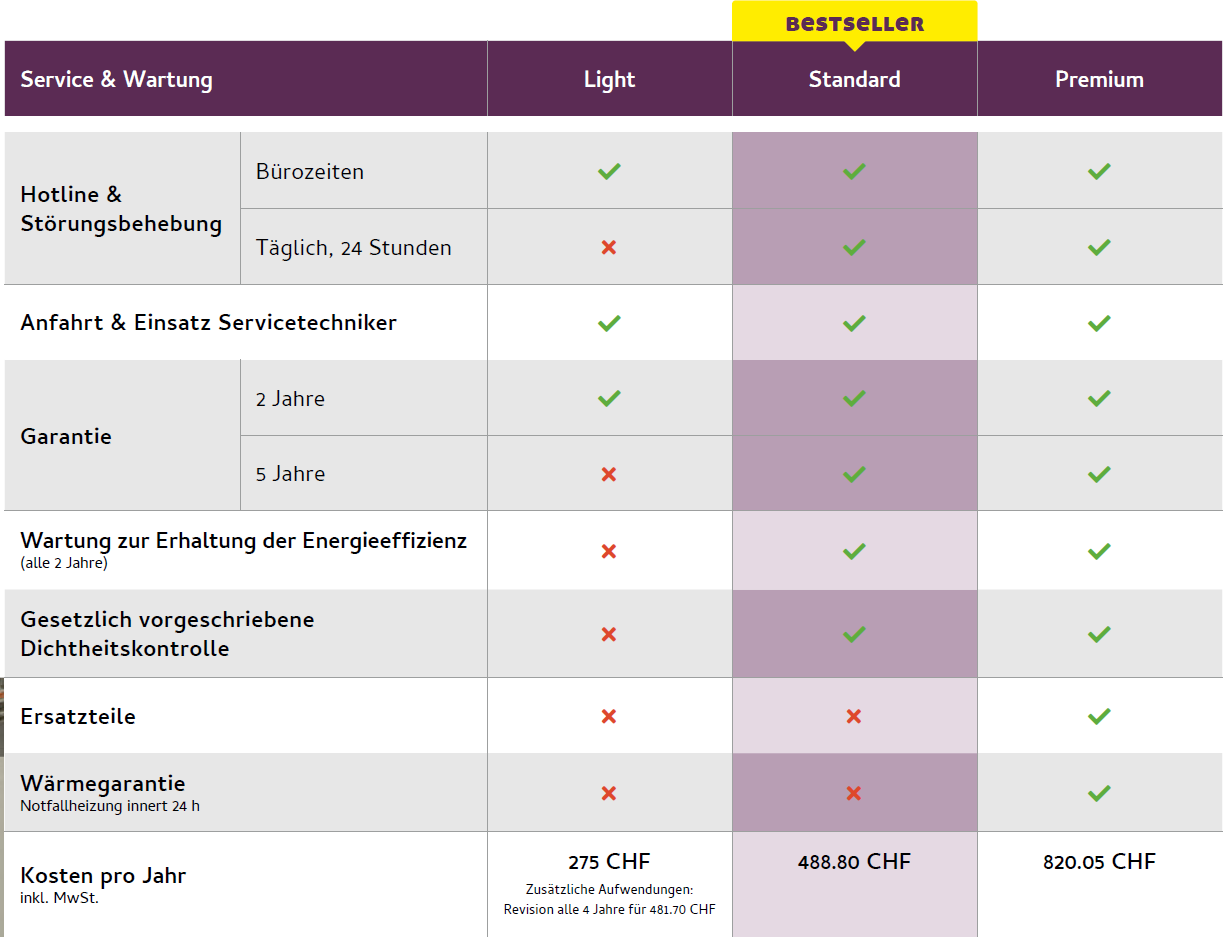This screenshot has height=937, width=1223.
Task: Click the Service & Wartung heading
Action: [x=116, y=79]
